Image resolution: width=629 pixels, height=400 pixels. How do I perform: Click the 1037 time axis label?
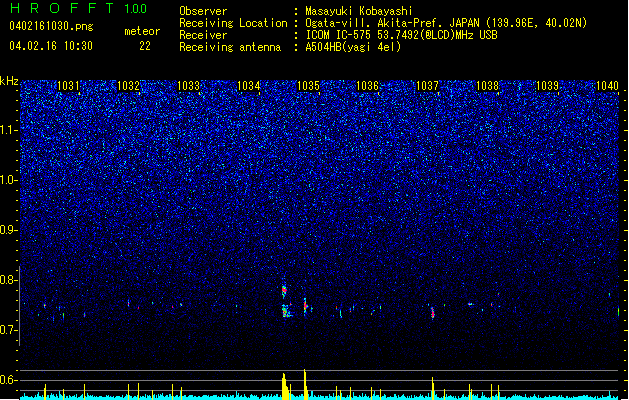pyautogui.click(x=428, y=86)
